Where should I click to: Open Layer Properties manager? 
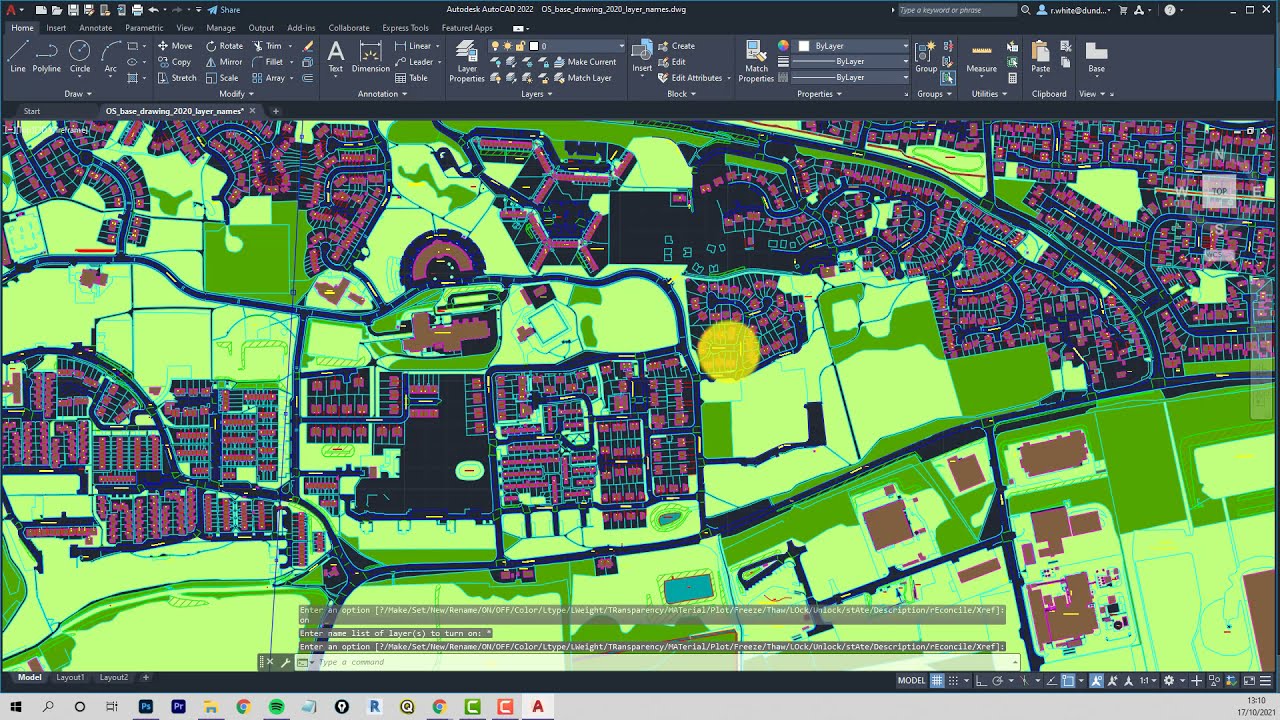click(x=466, y=61)
